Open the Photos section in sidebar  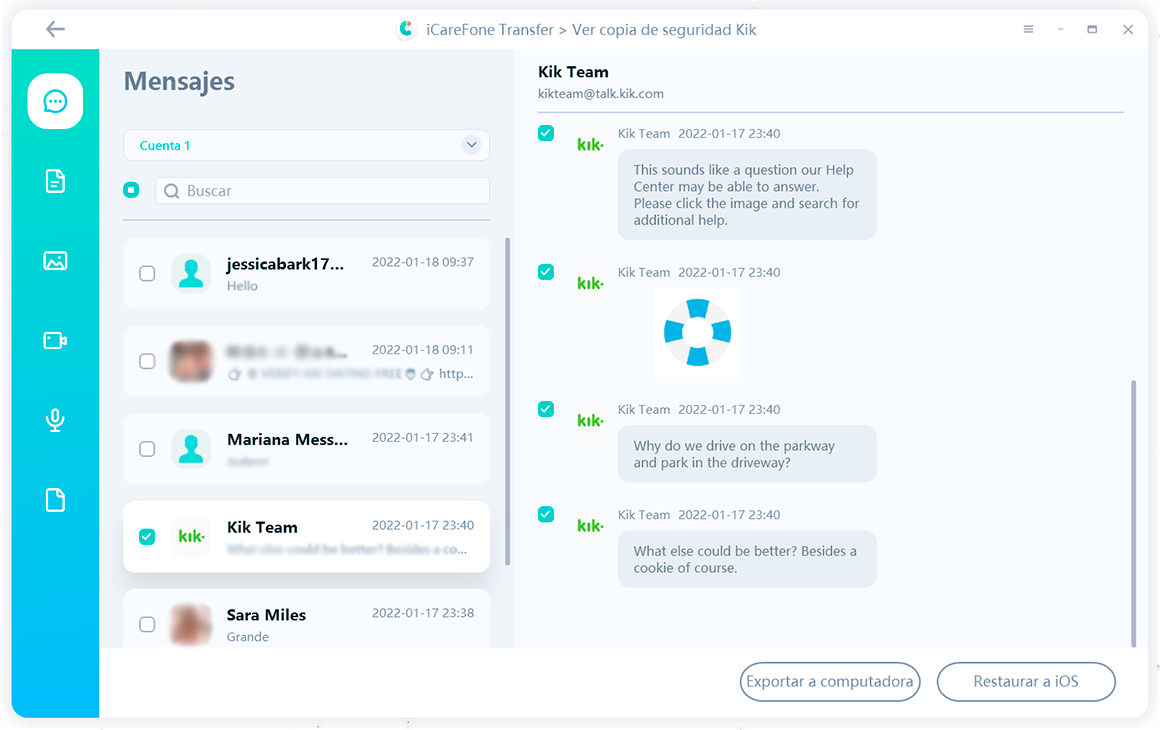tap(55, 260)
